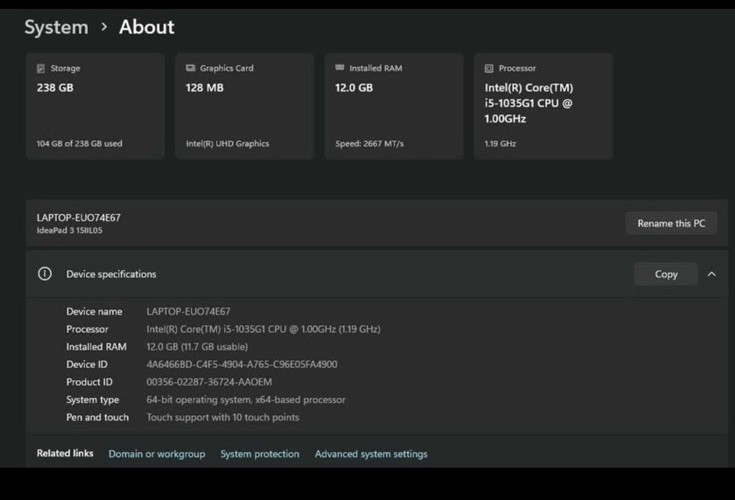Image resolution: width=735 pixels, height=500 pixels.
Task: Open Advanced system settings link
Action: pyautogui.click(x=371, y=454)
